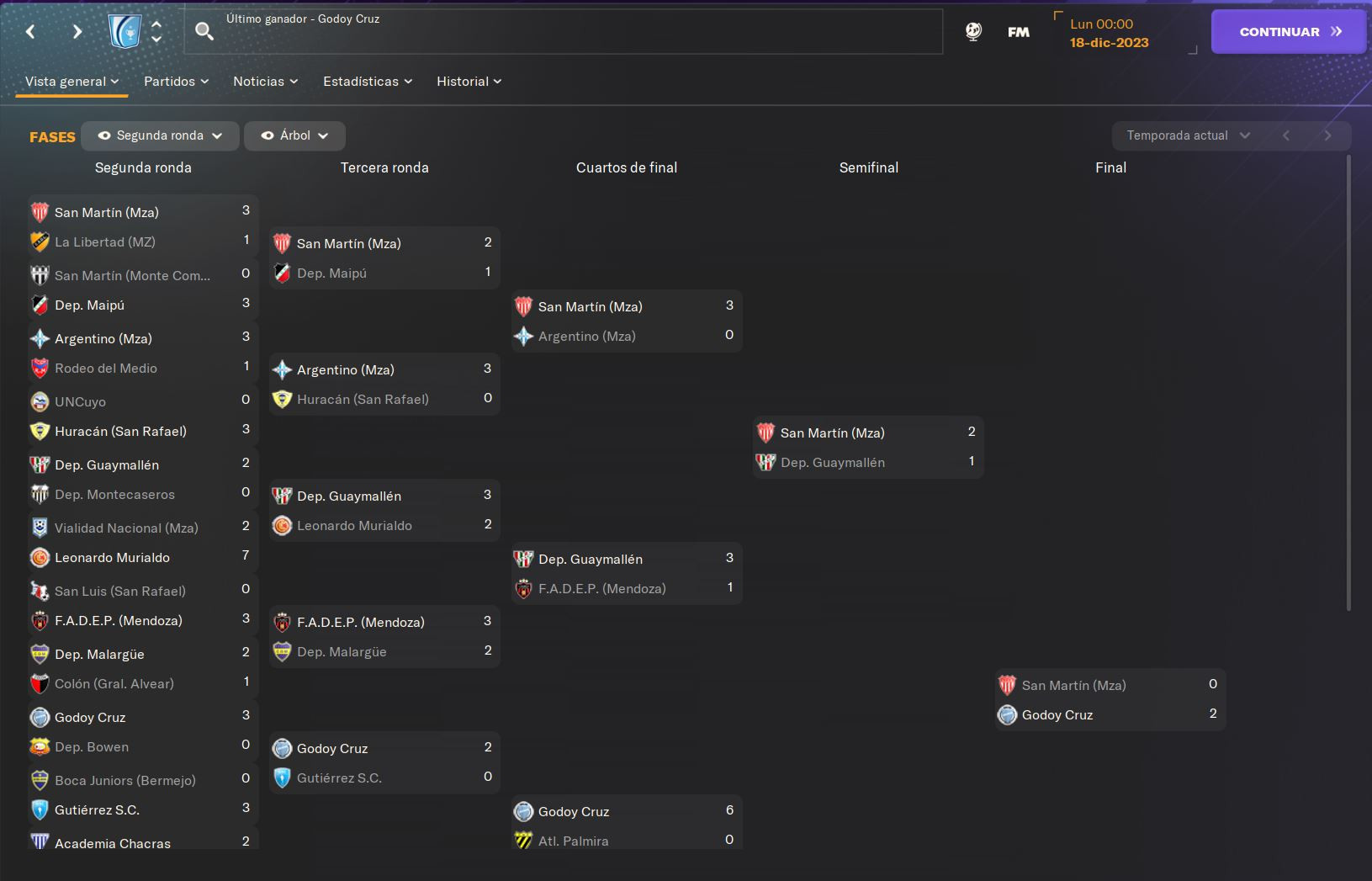Viewport: 1372px width, 881px height.
Task: Open the search magnifier icon
Action: [204, 32]
